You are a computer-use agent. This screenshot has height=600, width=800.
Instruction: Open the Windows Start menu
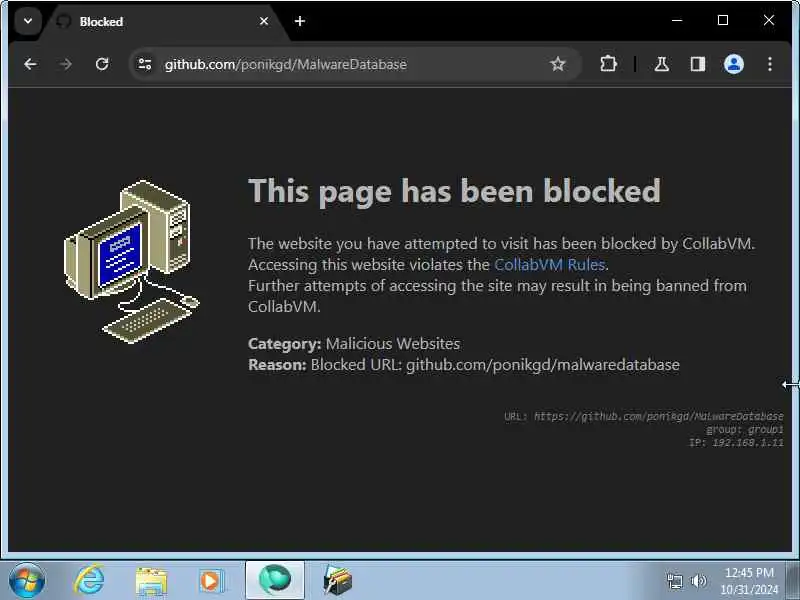pos(27,581)
